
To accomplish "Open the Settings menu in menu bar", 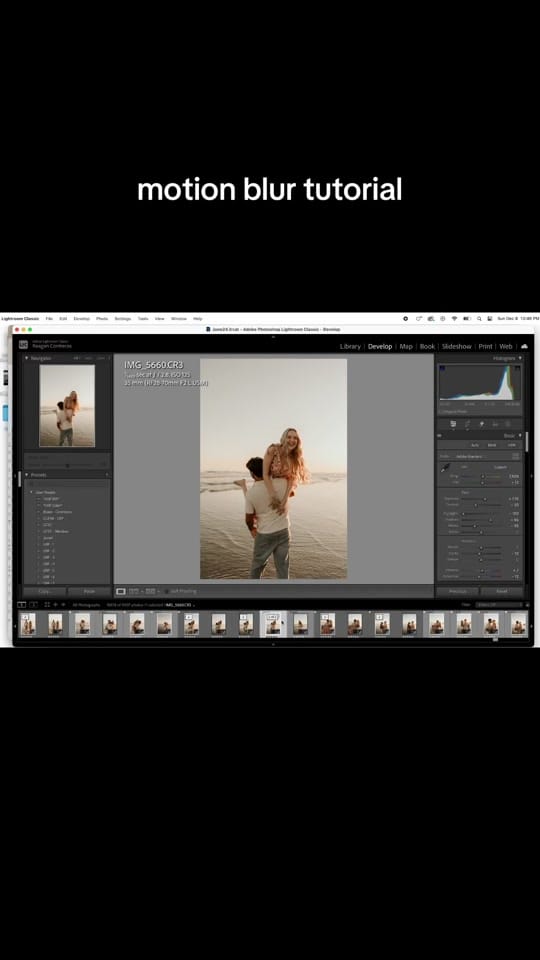I will [122, 318].
